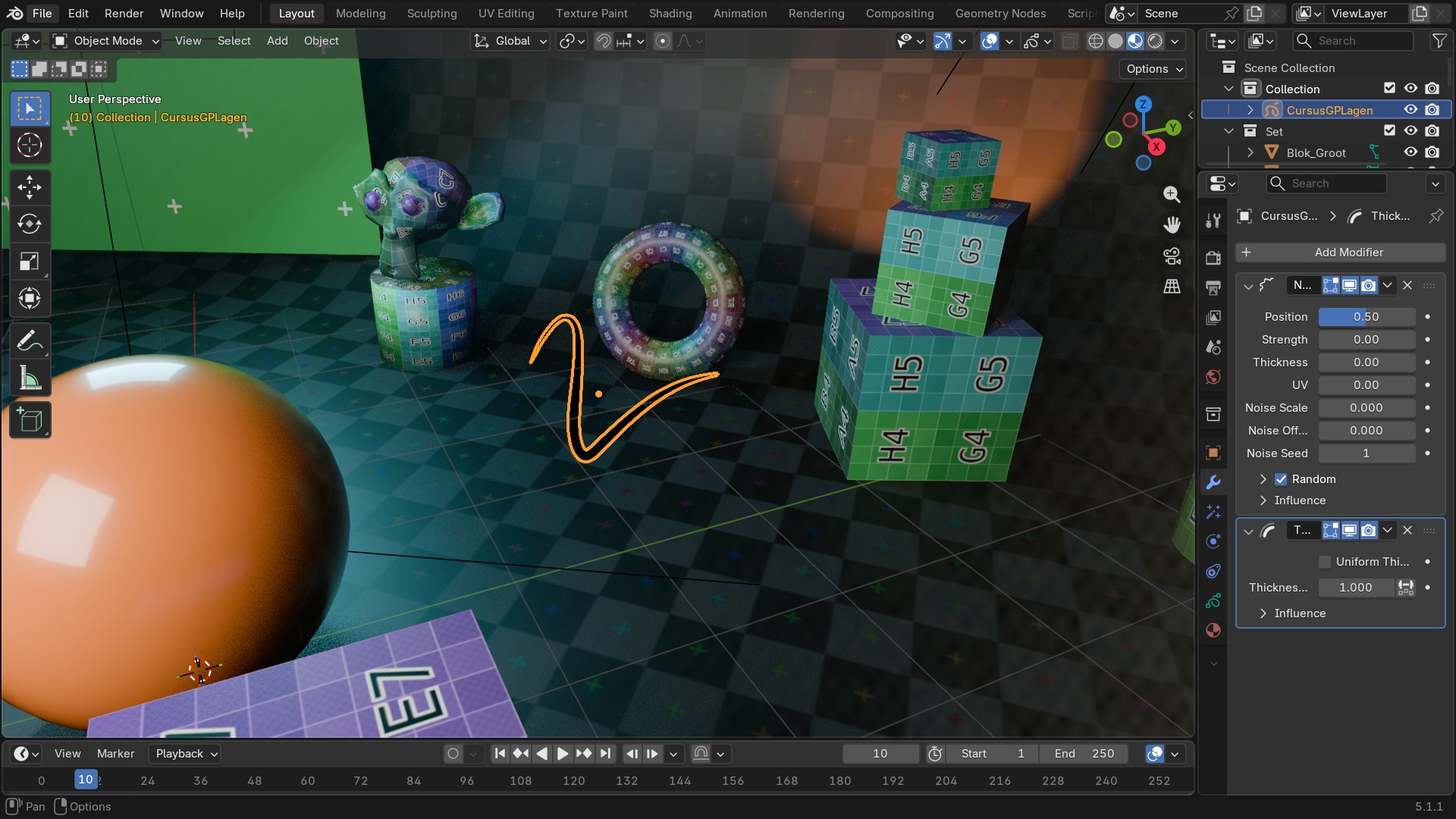Switch to the Shading workspace tab
Screen dimensions: 1456x819
coord(670,13)
